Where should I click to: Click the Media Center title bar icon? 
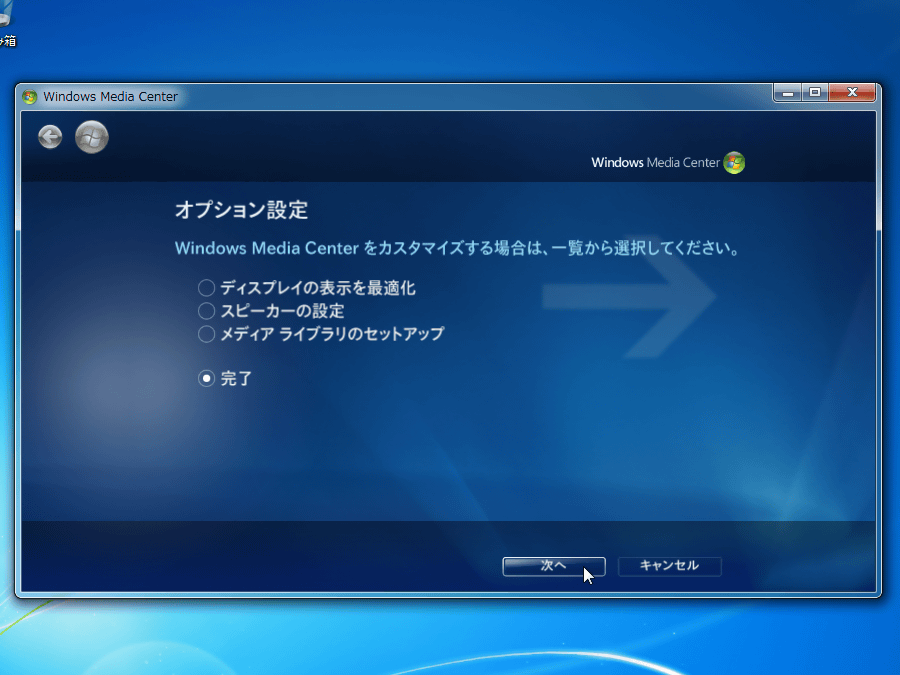(x=30, y=96)
